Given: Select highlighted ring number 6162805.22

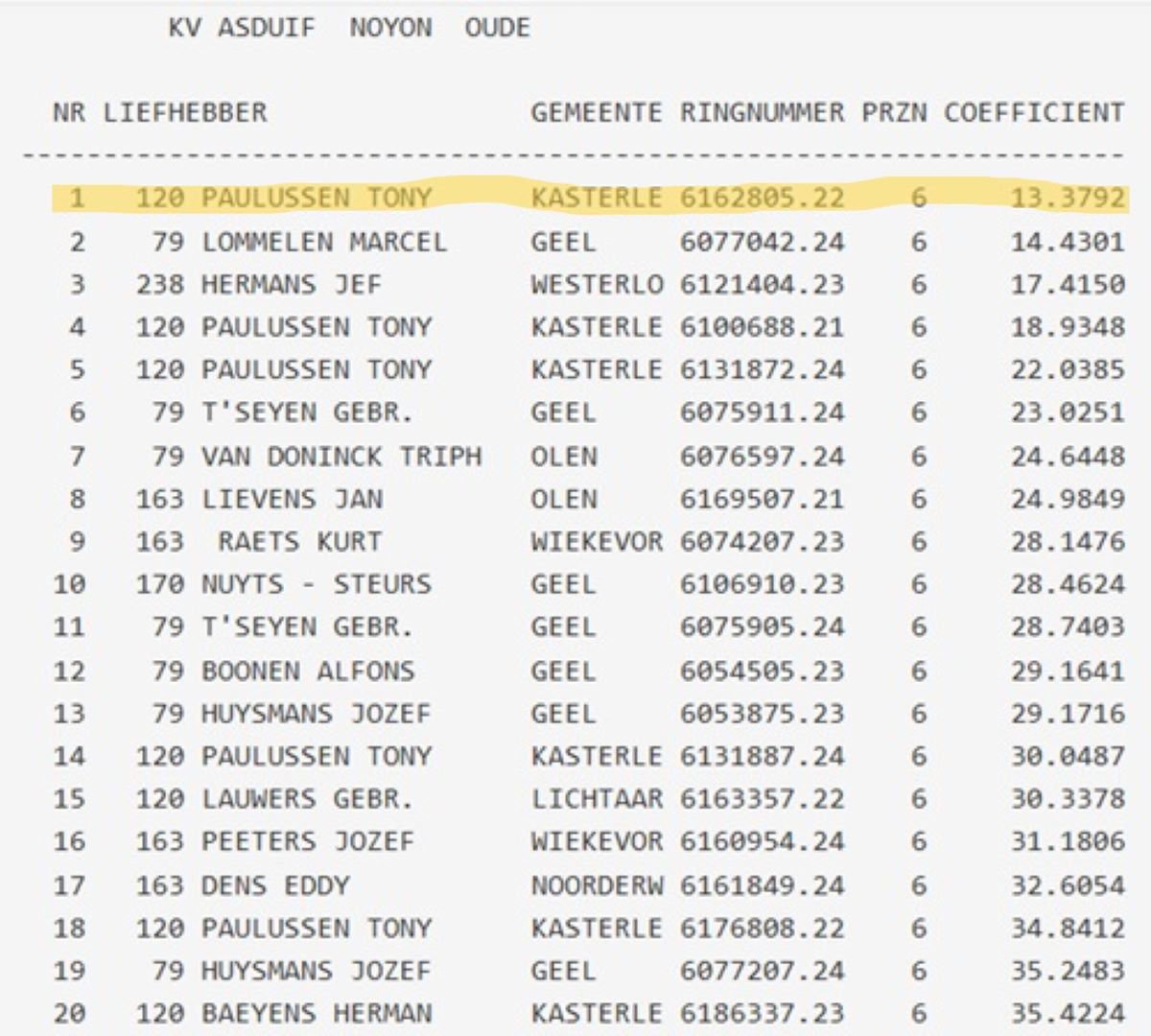Looking at the screenshot, I should pyautogui.click(x=763, y=198).
